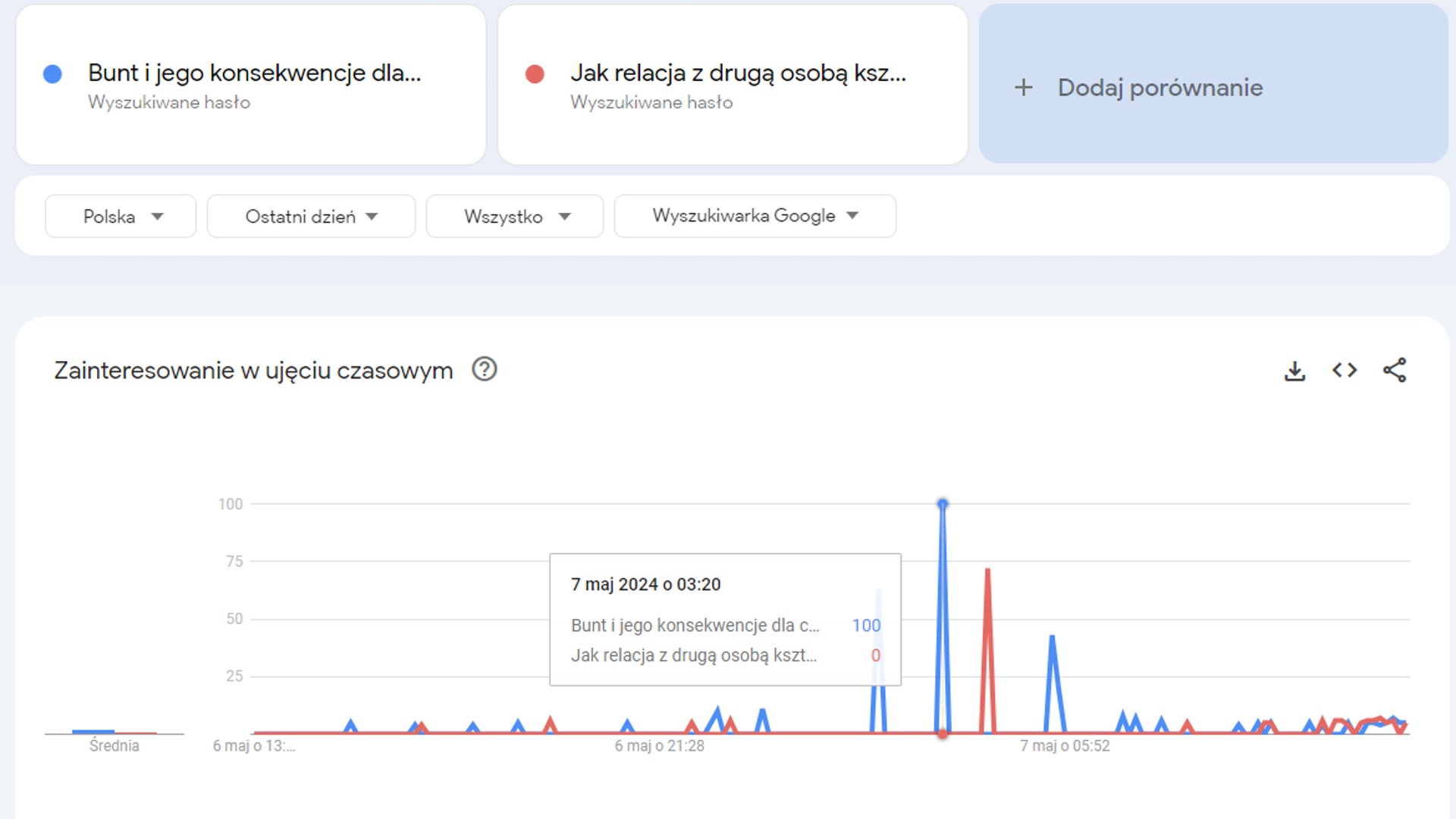This screenshot has width=1456, height=819.
Task: Click the tooltip date '7 maj 2024 o 03:20'
Action: coord(645,585)
